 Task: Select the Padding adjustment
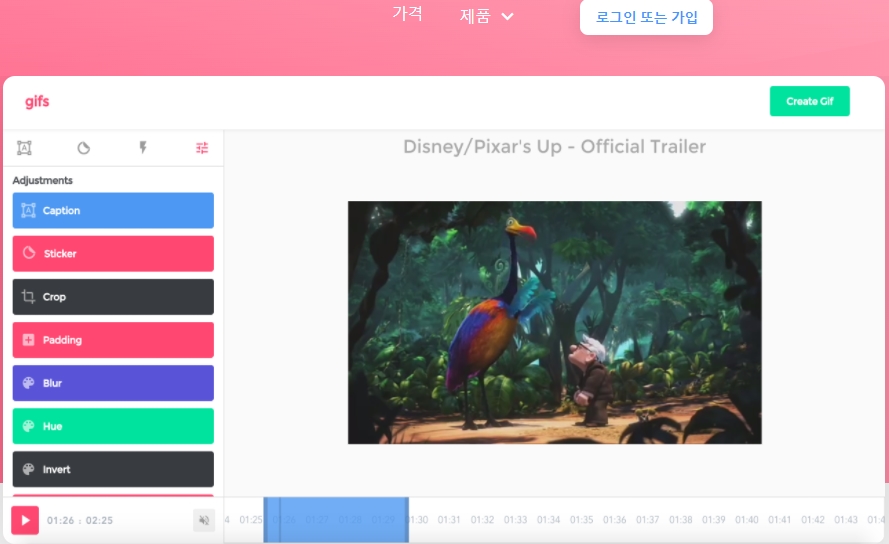pos(113,340)
